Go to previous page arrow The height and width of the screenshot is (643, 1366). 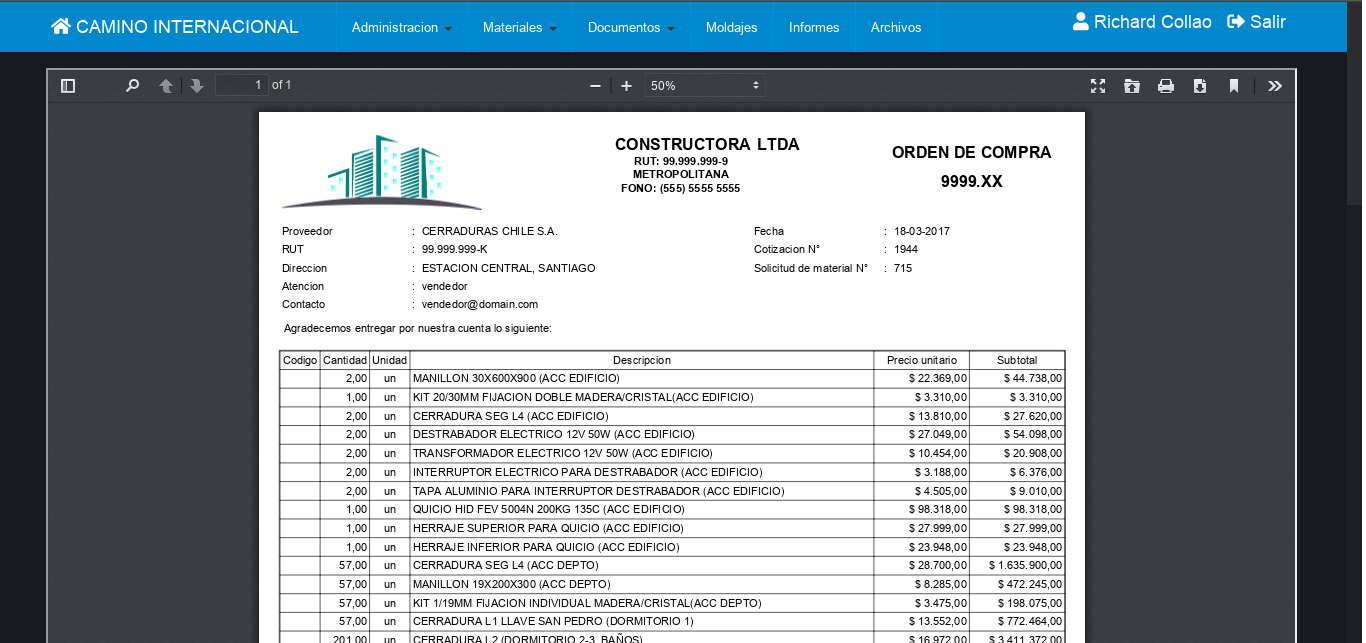coord(166,86)
